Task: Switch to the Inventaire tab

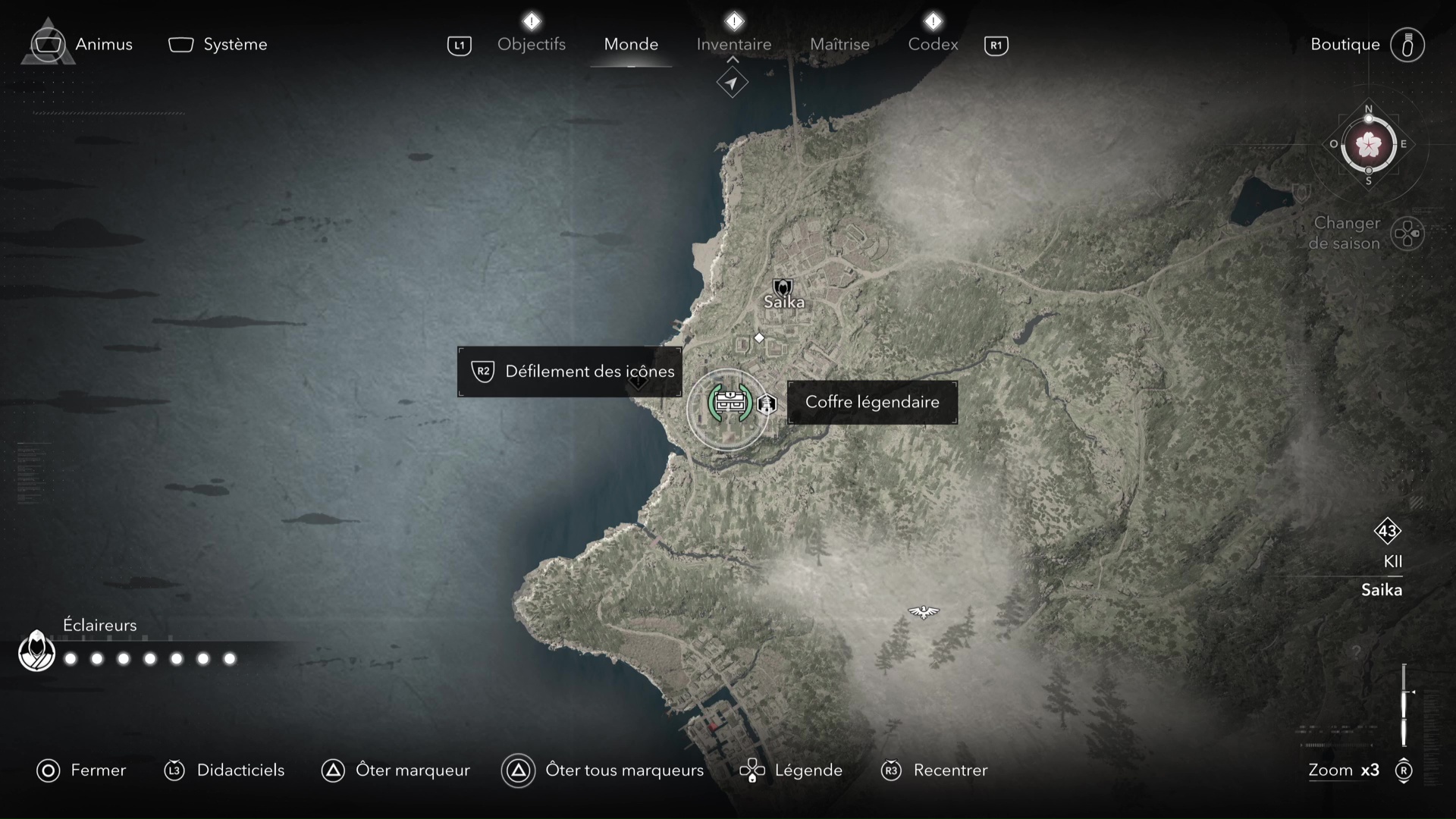Action: tap(734, 44)
